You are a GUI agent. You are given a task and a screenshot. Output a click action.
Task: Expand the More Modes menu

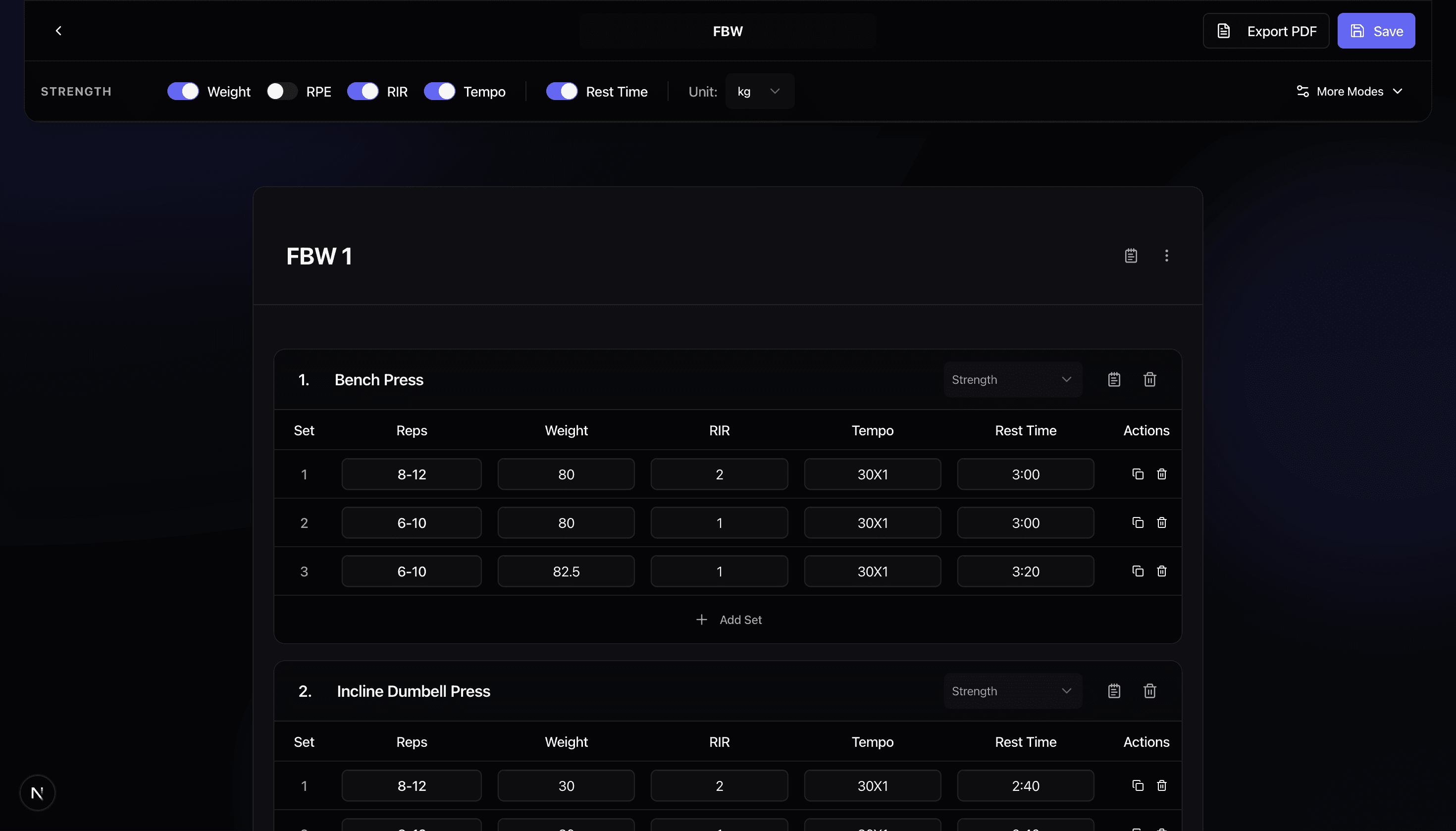point(1349,91)
